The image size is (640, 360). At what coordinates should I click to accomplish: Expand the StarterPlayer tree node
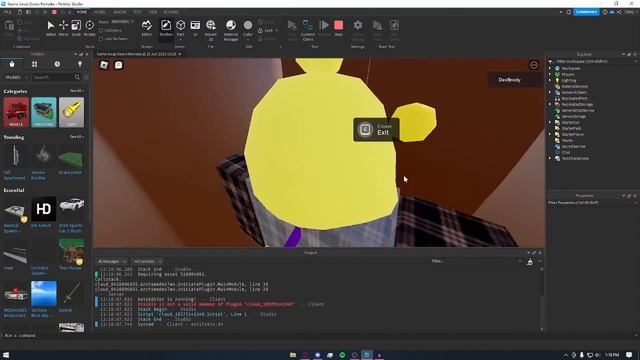click(x=550, y=134)
